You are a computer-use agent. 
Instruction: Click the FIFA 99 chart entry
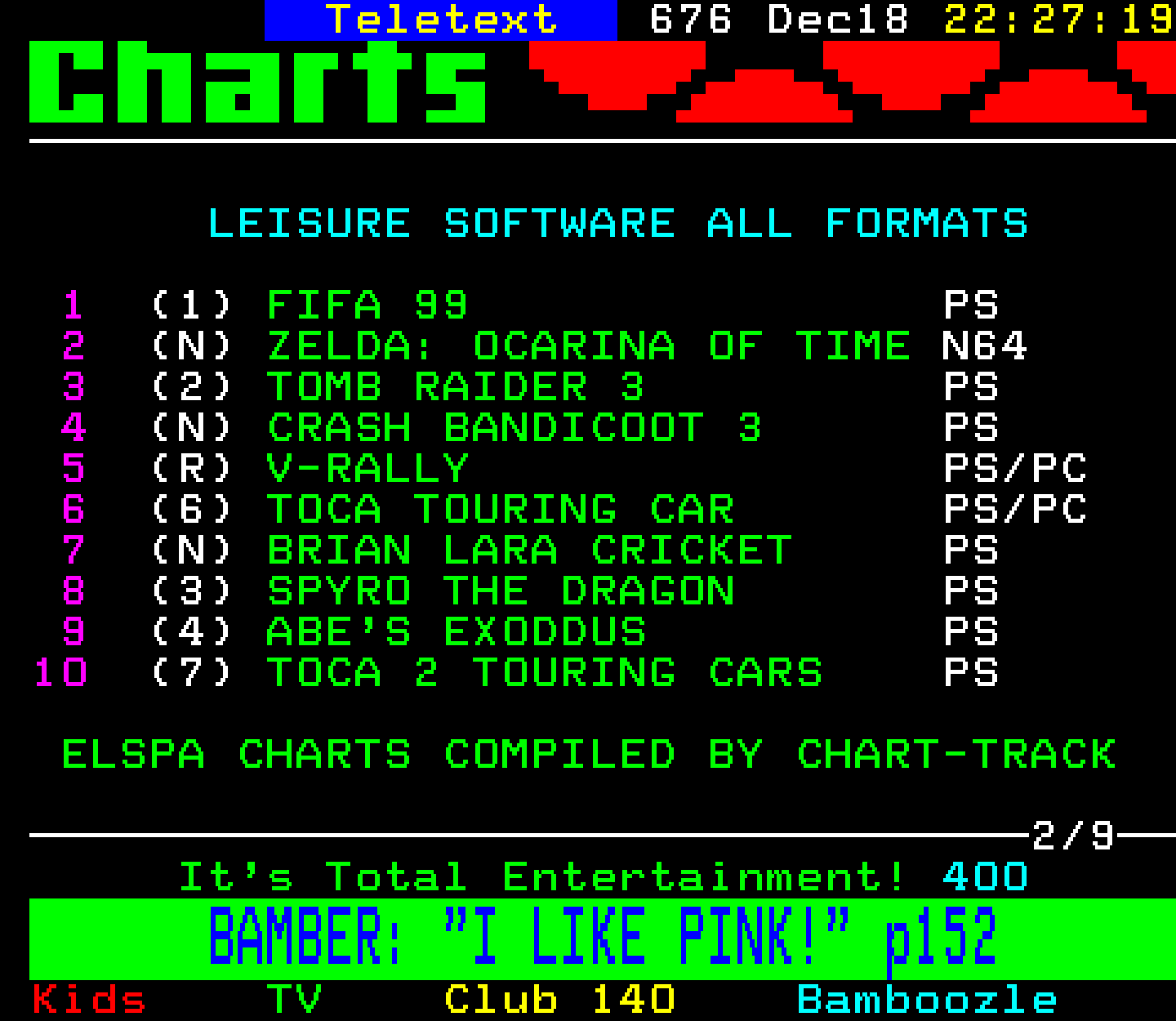367,305
